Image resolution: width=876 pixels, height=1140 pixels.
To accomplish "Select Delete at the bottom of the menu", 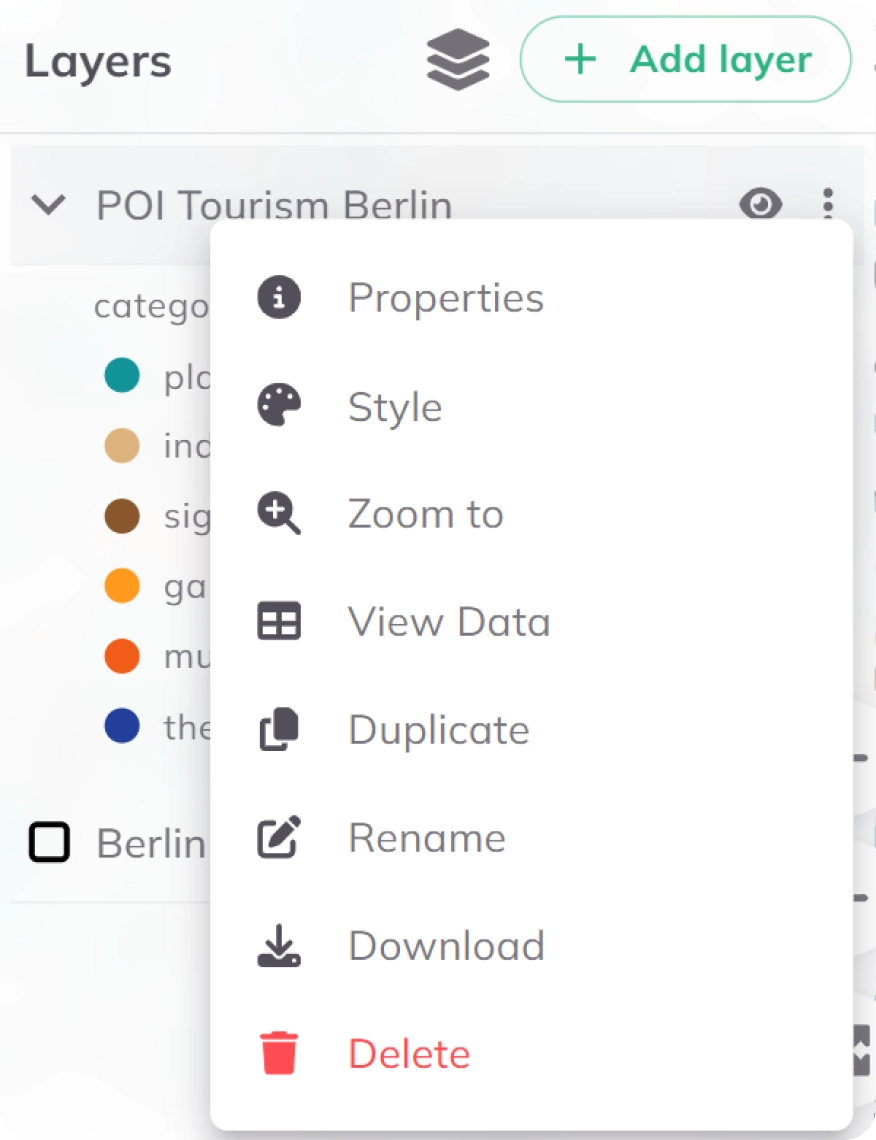I will click(x=408, y=1053).
